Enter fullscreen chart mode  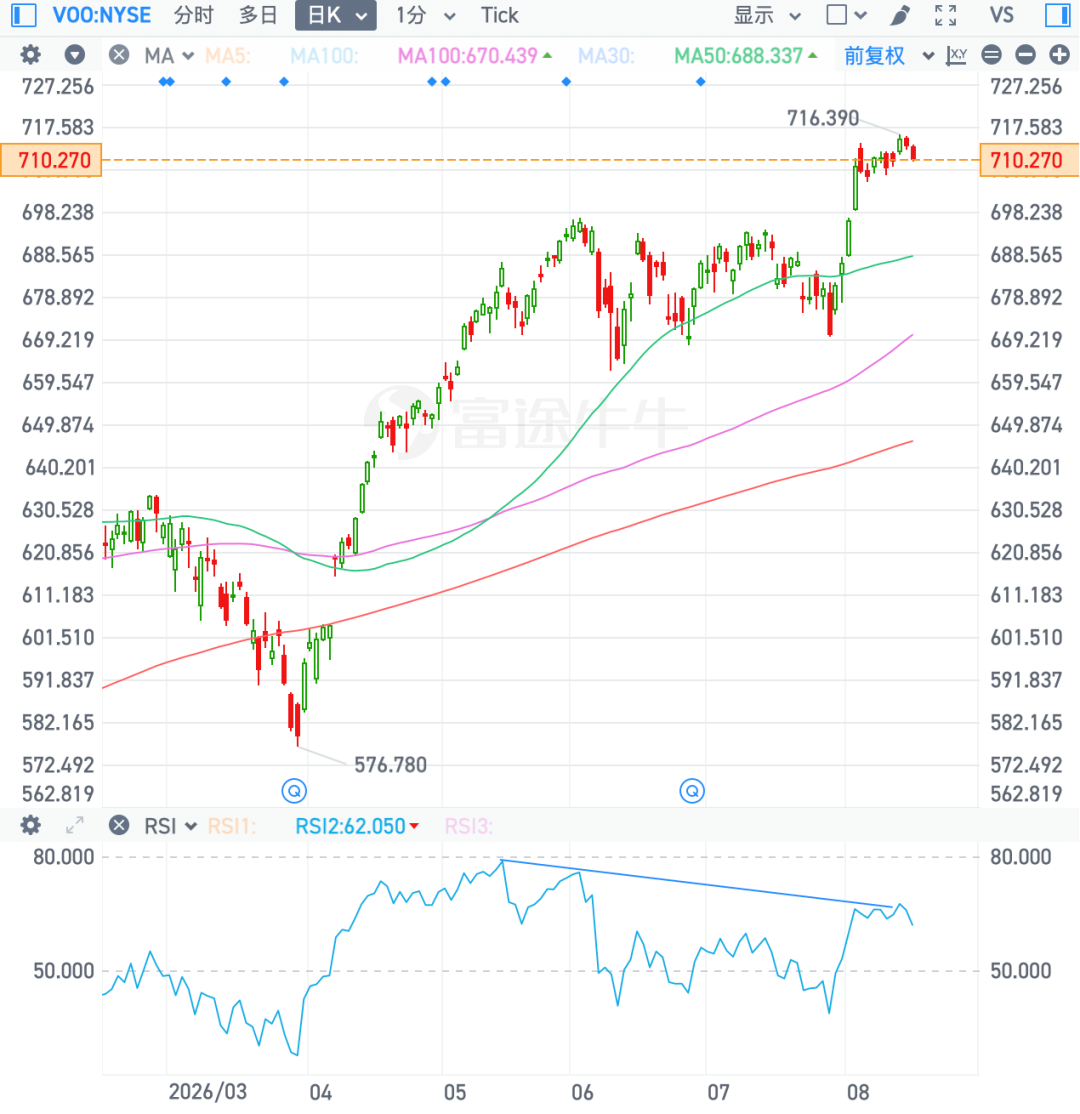coord(945,15)
